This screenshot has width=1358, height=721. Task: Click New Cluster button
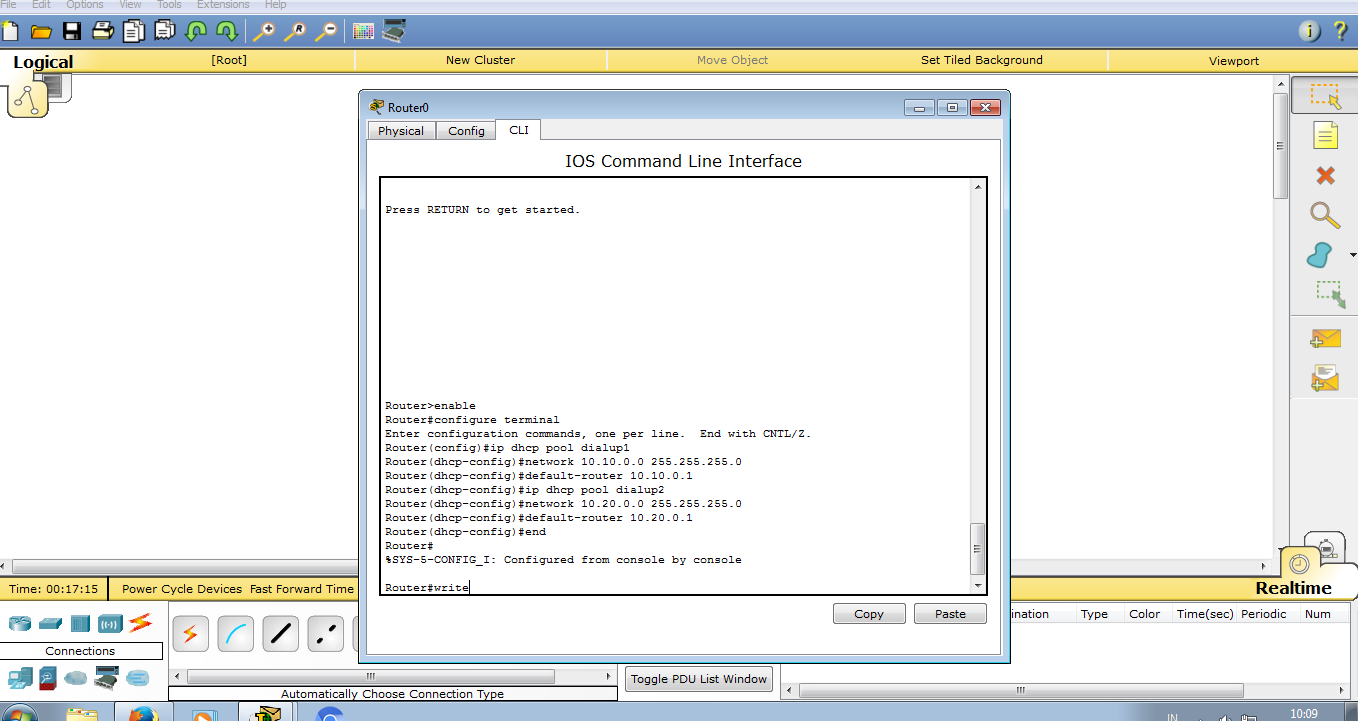pos(480,60)
